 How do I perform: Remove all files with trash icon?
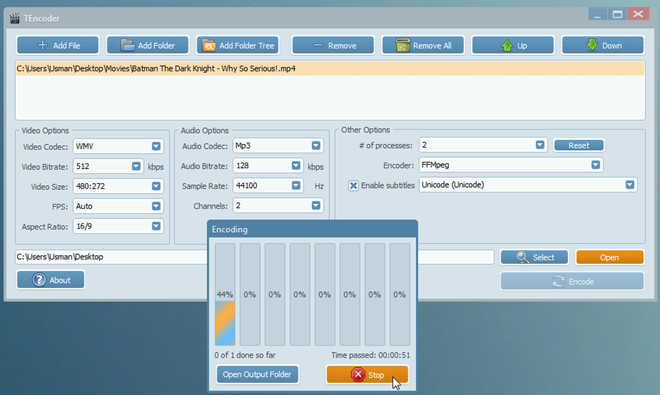tap(402, 45)
